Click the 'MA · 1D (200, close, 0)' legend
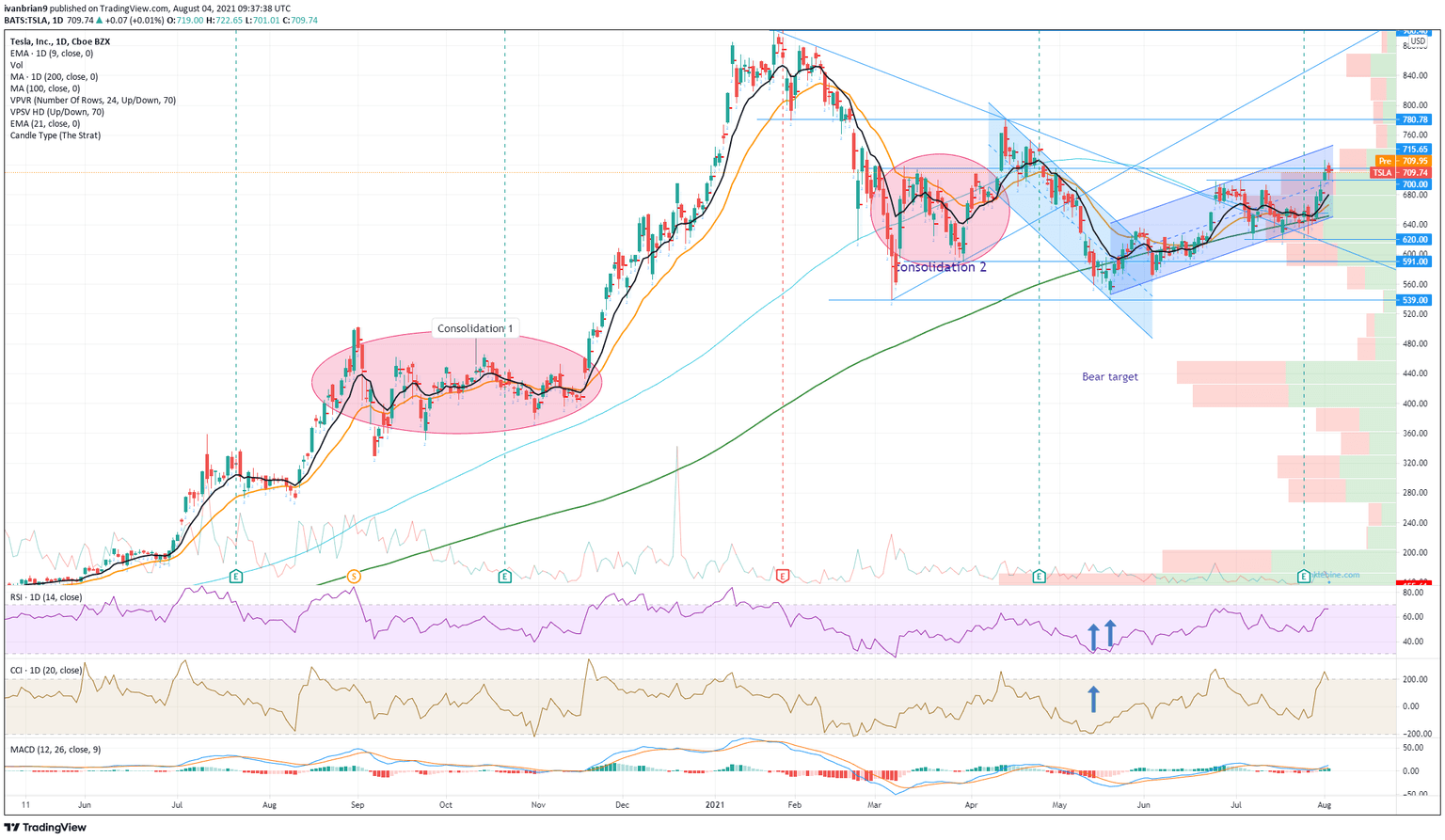Viewport: 1445px width, 840px height. click(x=55, y=77)
